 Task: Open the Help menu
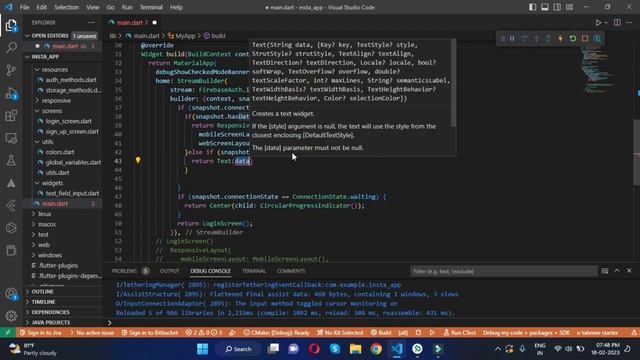[x=176, y=7]
